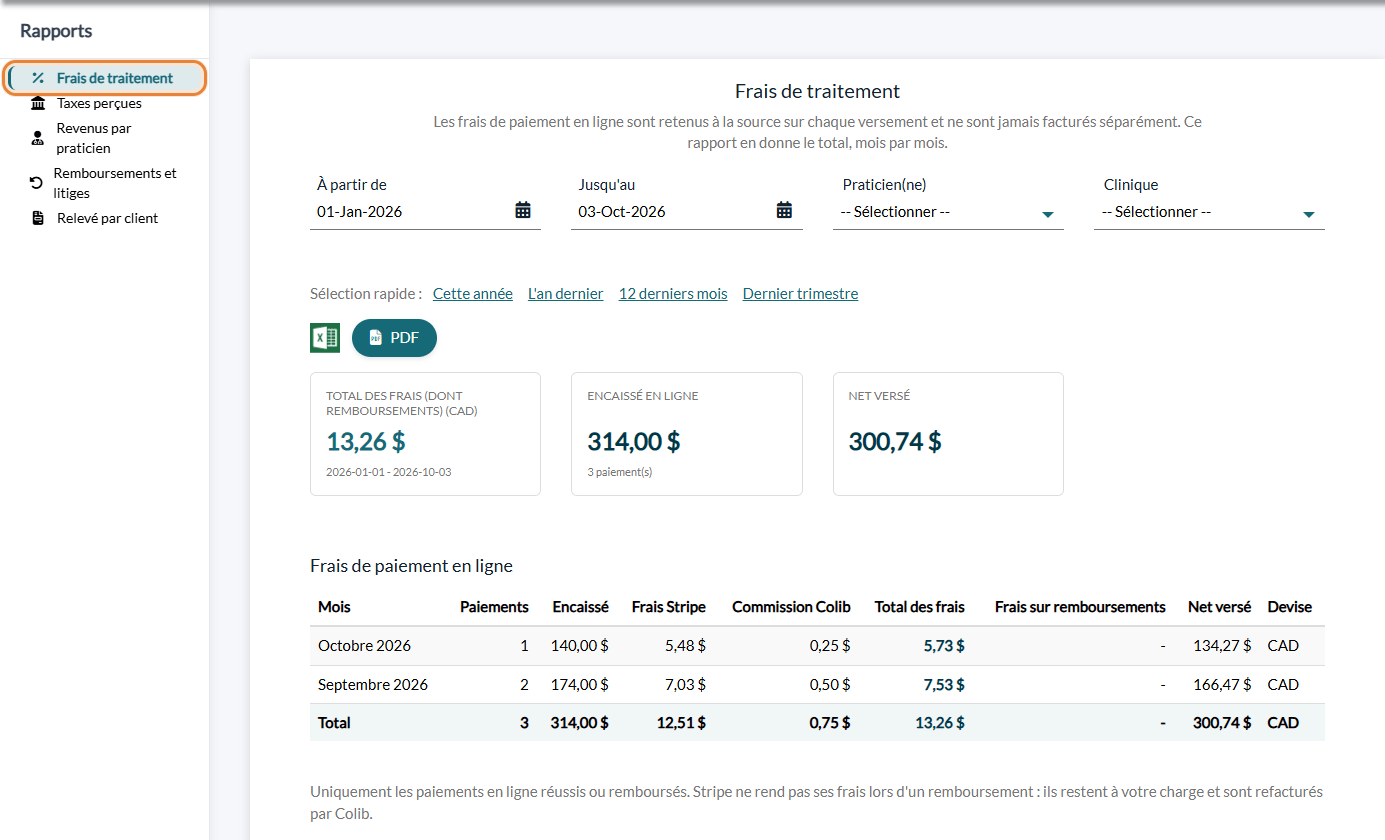
Task: Click the 166,47 $ net versé value
Action: (1222, 685)
